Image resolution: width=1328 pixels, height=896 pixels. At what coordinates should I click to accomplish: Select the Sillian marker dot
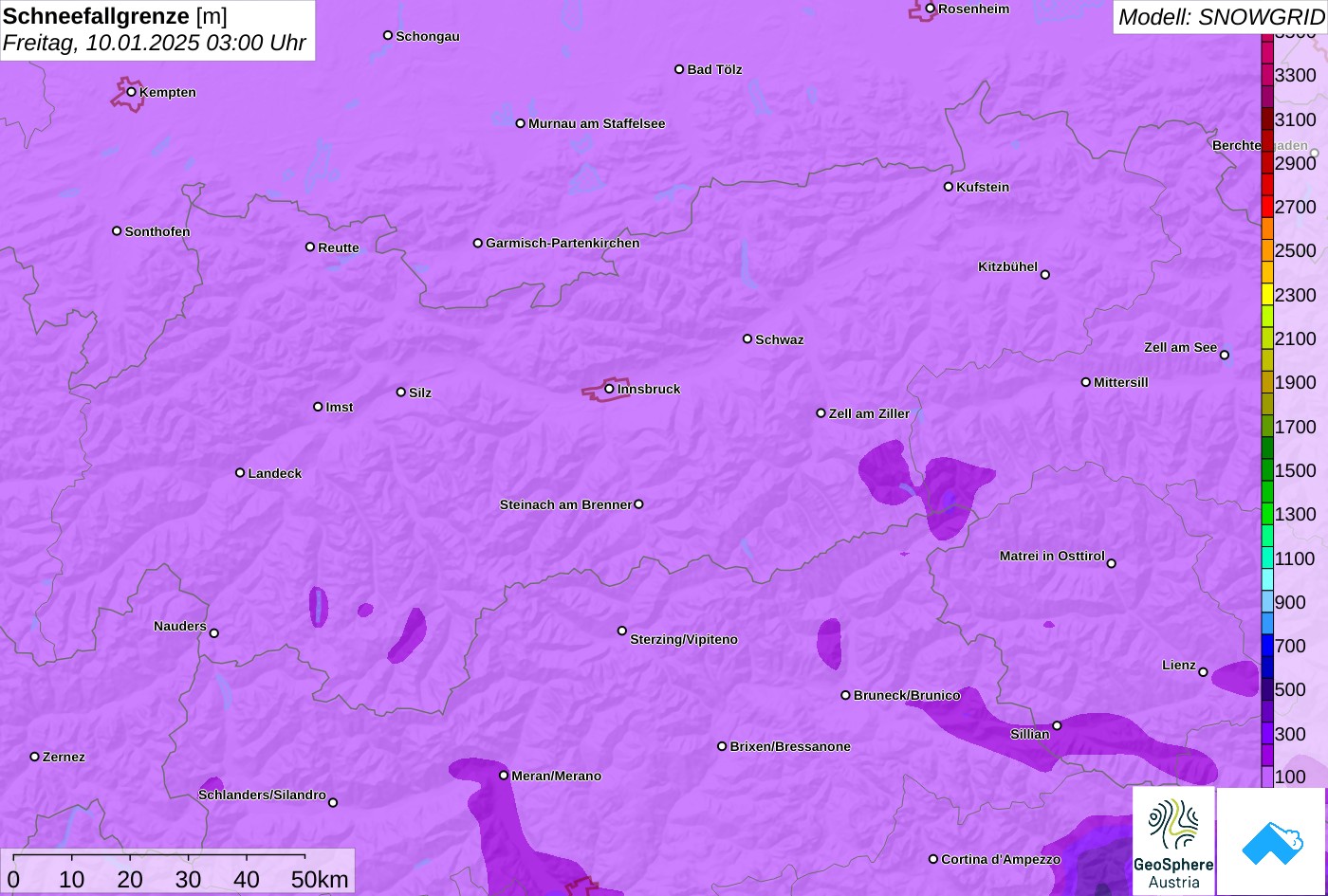point(1057,726)
